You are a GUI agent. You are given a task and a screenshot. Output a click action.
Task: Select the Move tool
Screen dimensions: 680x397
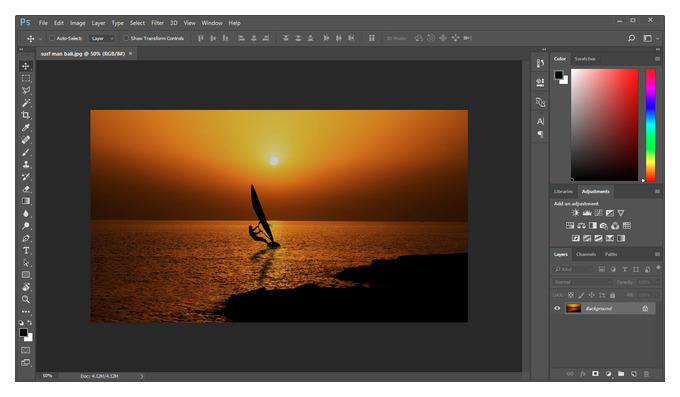pyautogui.click(x=26, y=66)
